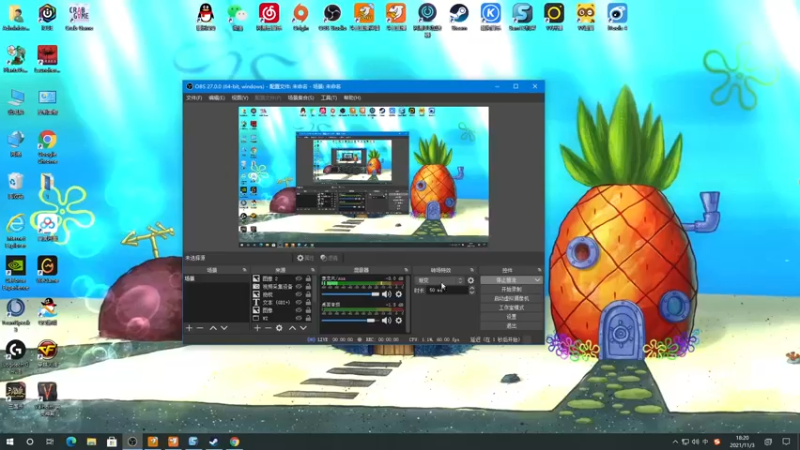Pop out the 场景 dock panel
This screenshot has width=800, height=450.
244,270
